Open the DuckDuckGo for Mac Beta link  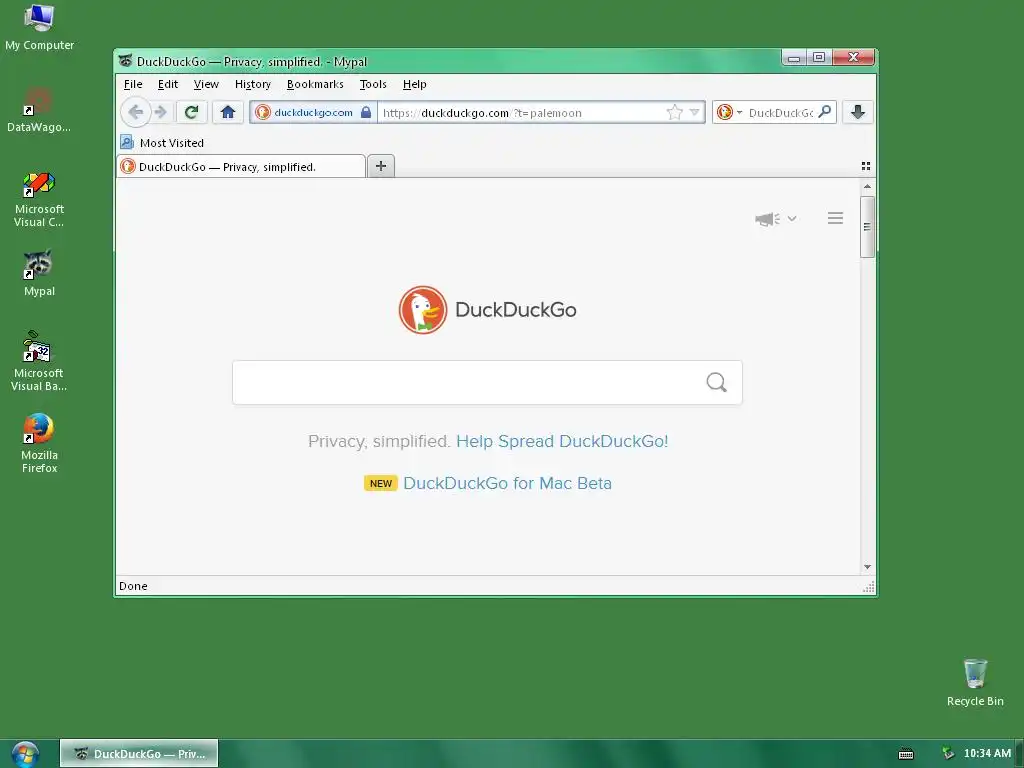(x=507, y=483)
